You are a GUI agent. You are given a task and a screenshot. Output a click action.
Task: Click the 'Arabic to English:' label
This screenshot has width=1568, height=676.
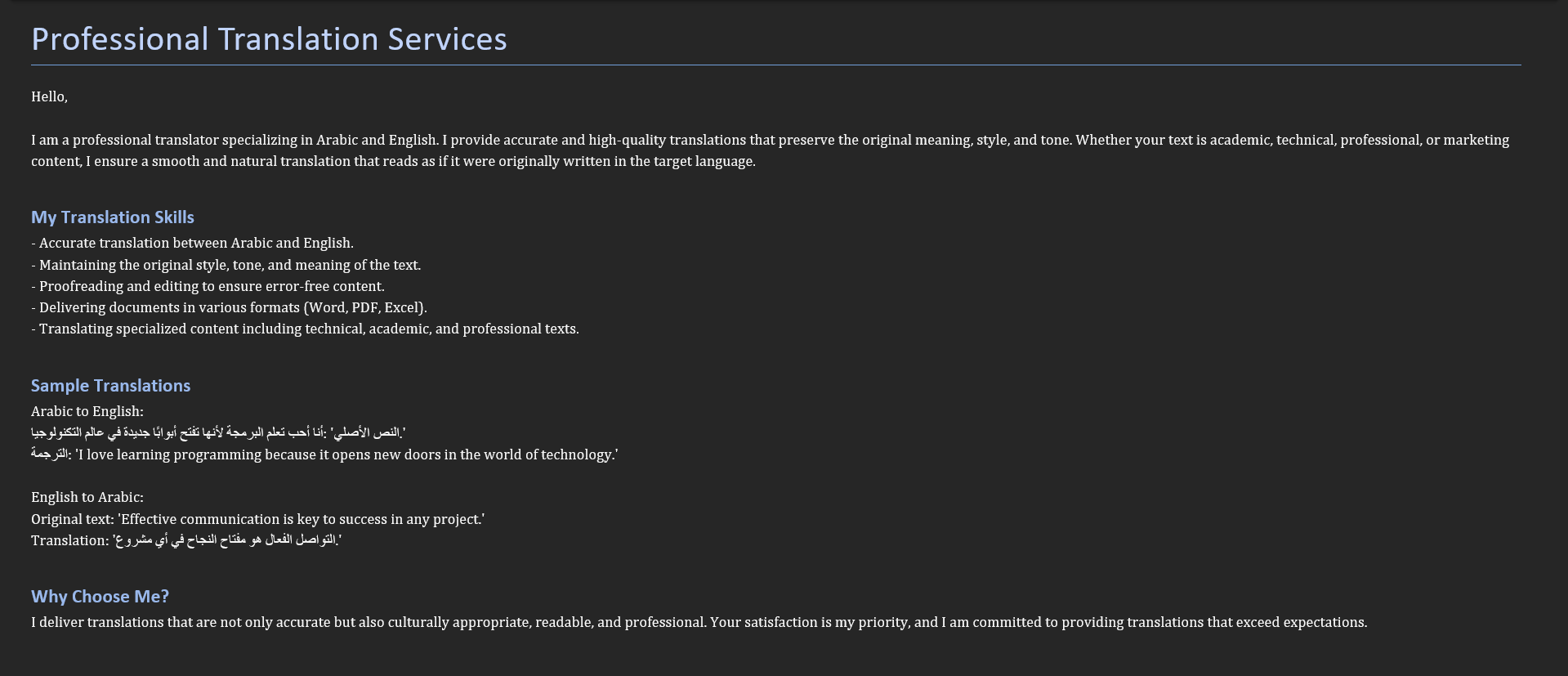pyautogui.click(x=87, y=411)
